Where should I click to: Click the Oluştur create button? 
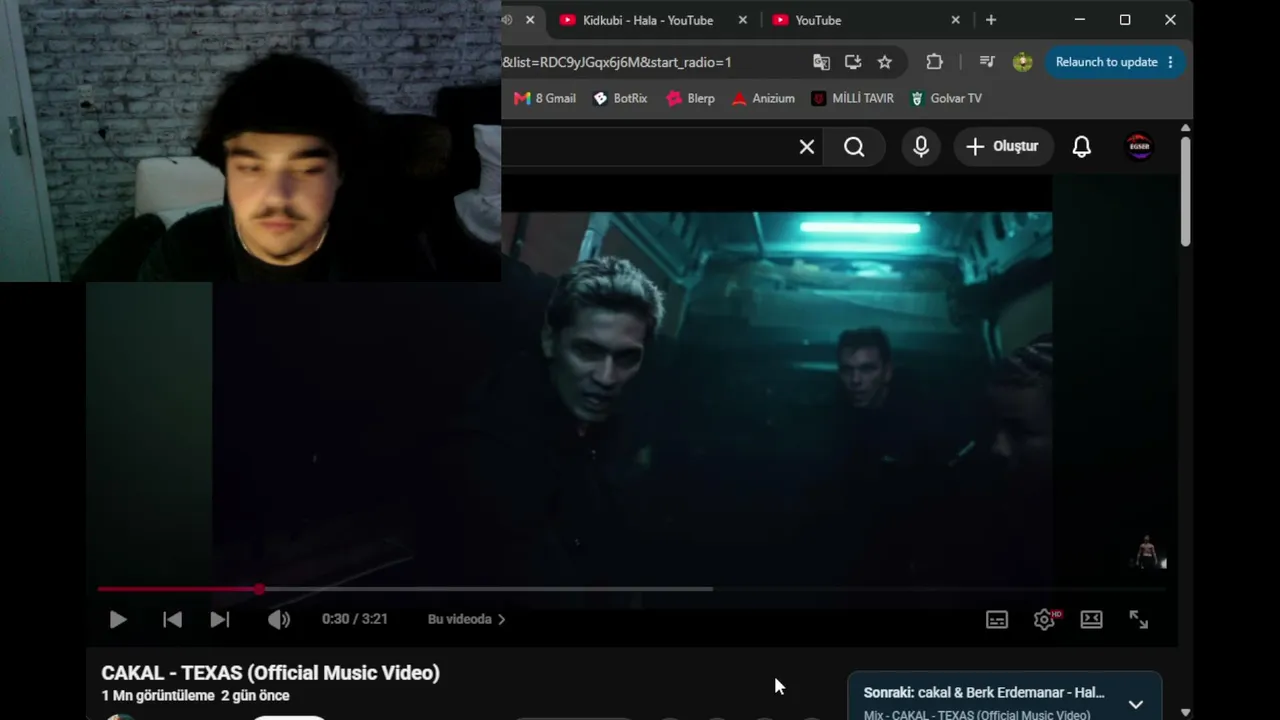point(1002,147)
